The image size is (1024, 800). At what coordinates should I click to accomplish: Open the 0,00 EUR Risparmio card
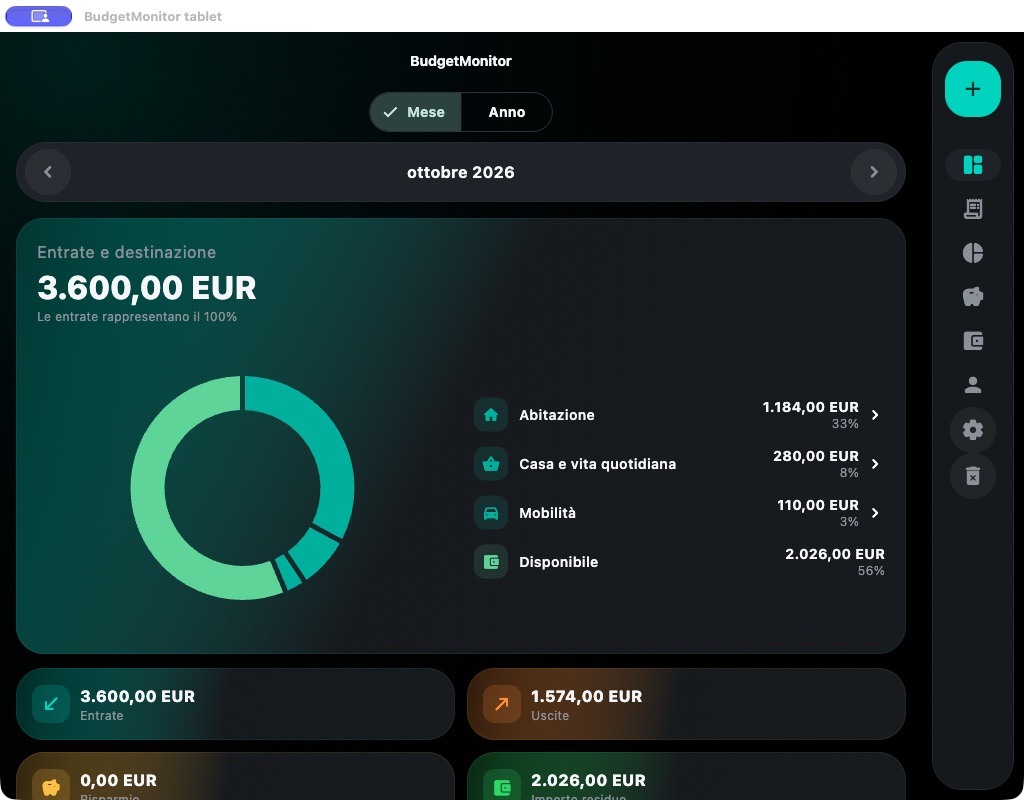pyautogui.click(x=235, y=777)
